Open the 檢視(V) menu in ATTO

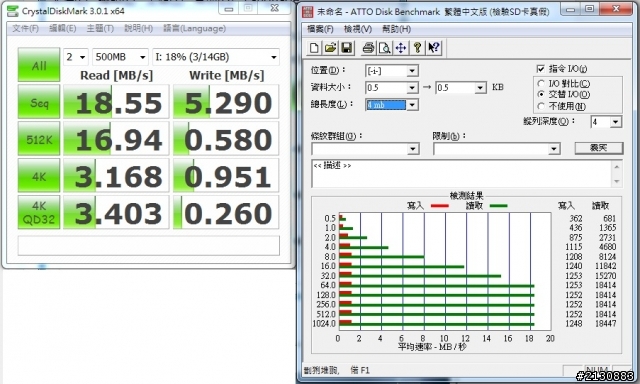click(358, 29)
